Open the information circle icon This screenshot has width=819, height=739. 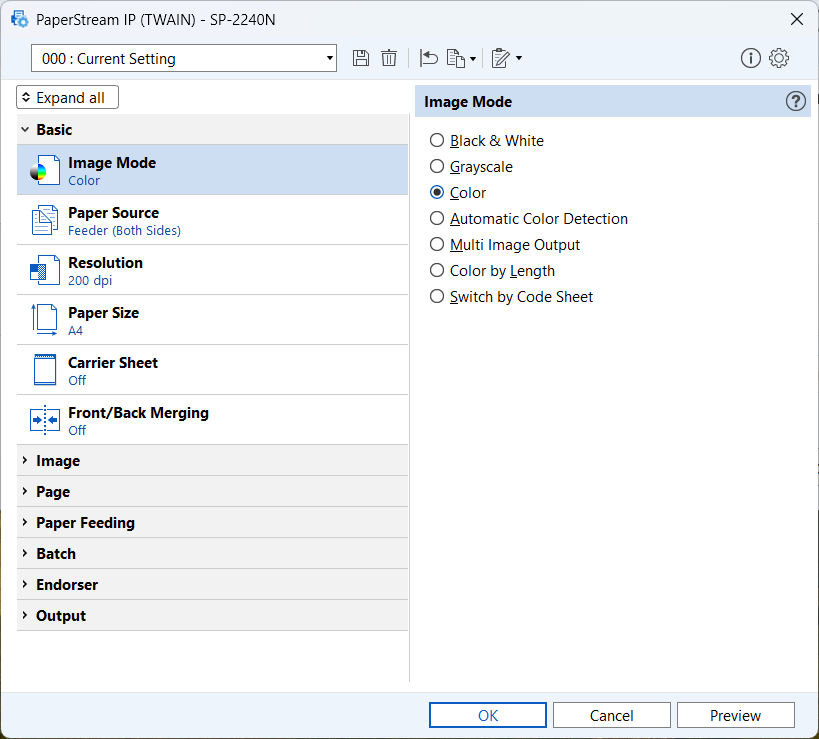pos(751,58)
